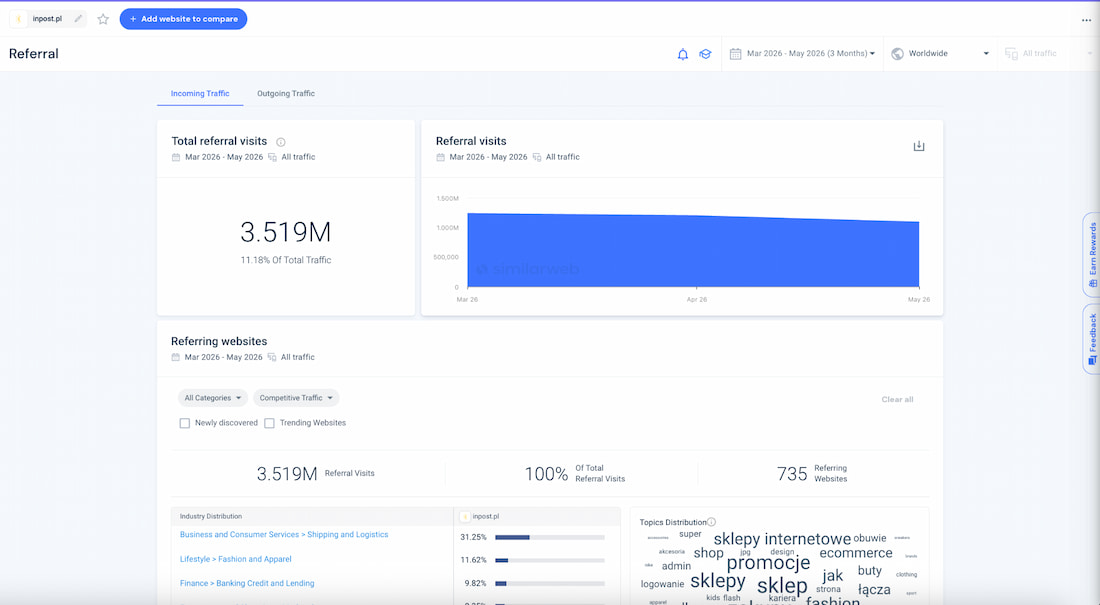Click the 'sklepy internetowe' topic word

pyautogui.click(x=782, y=539)
